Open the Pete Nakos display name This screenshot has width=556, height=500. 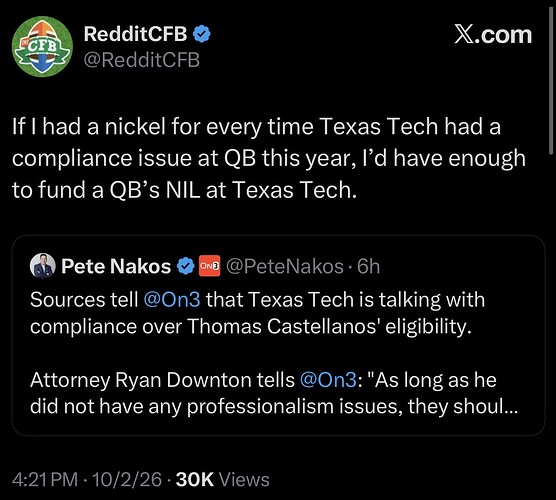point(116,266)
